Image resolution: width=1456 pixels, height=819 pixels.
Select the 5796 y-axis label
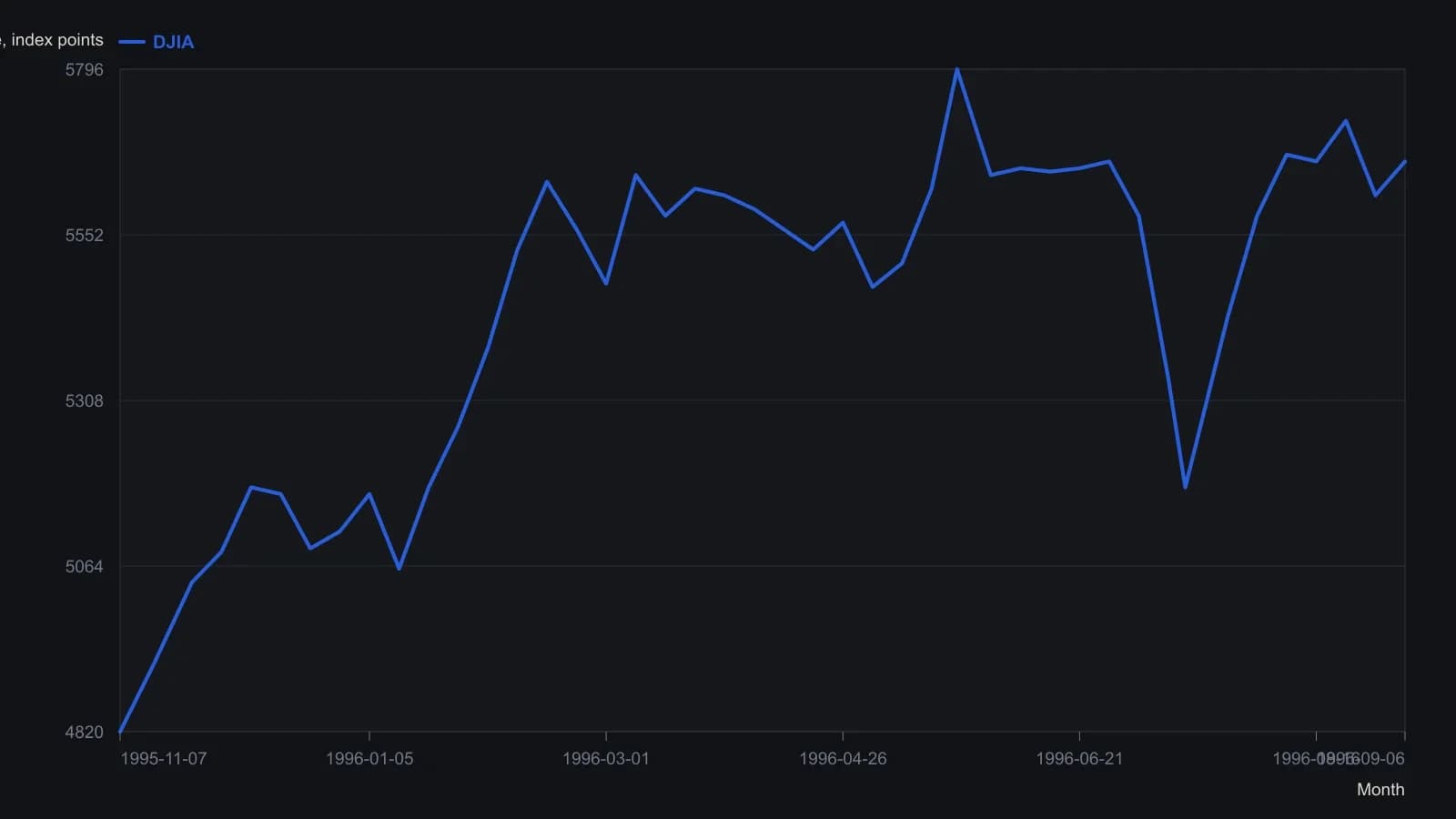click(85, 69)
